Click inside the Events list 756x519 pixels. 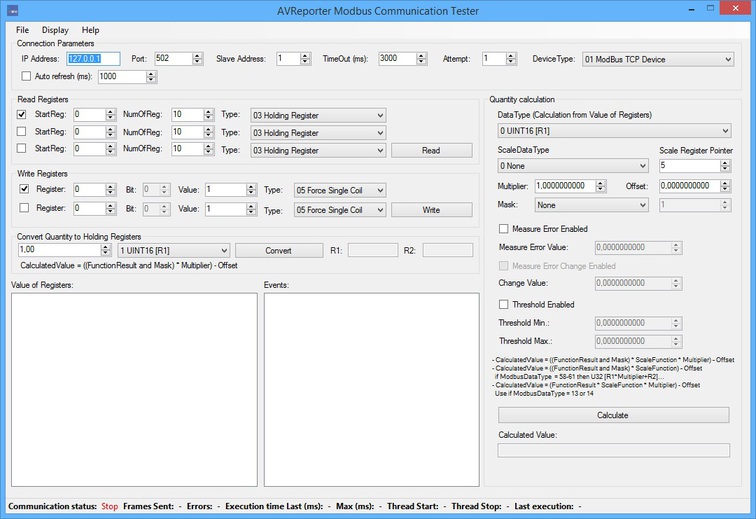371,390
